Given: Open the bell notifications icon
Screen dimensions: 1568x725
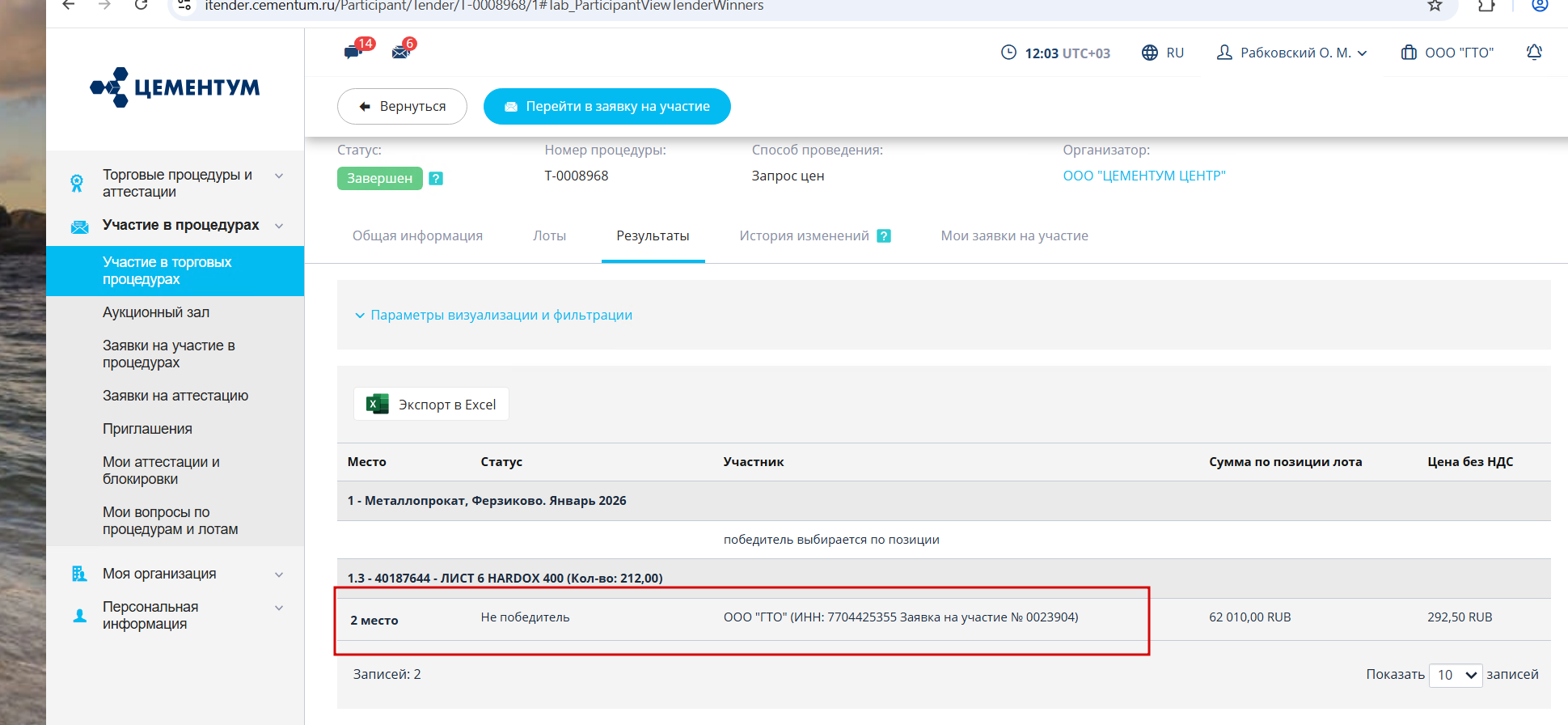Looking at the screenshot, I should tap(1534, 53).
